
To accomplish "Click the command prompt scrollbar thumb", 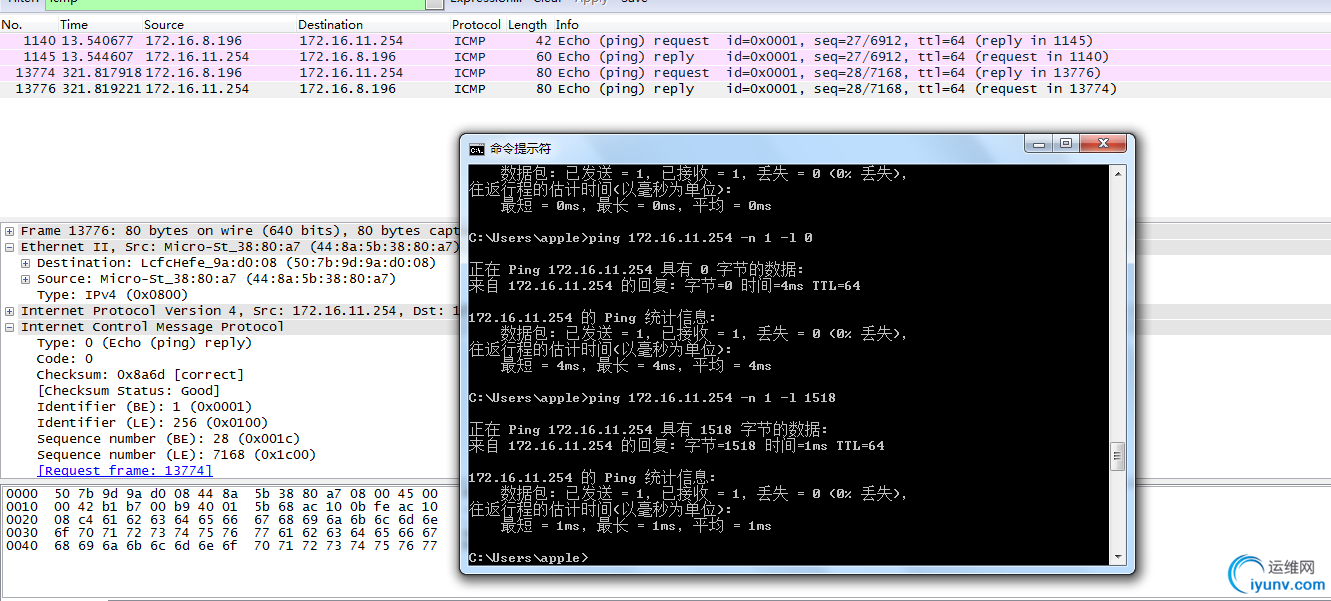I will 1118,457.
